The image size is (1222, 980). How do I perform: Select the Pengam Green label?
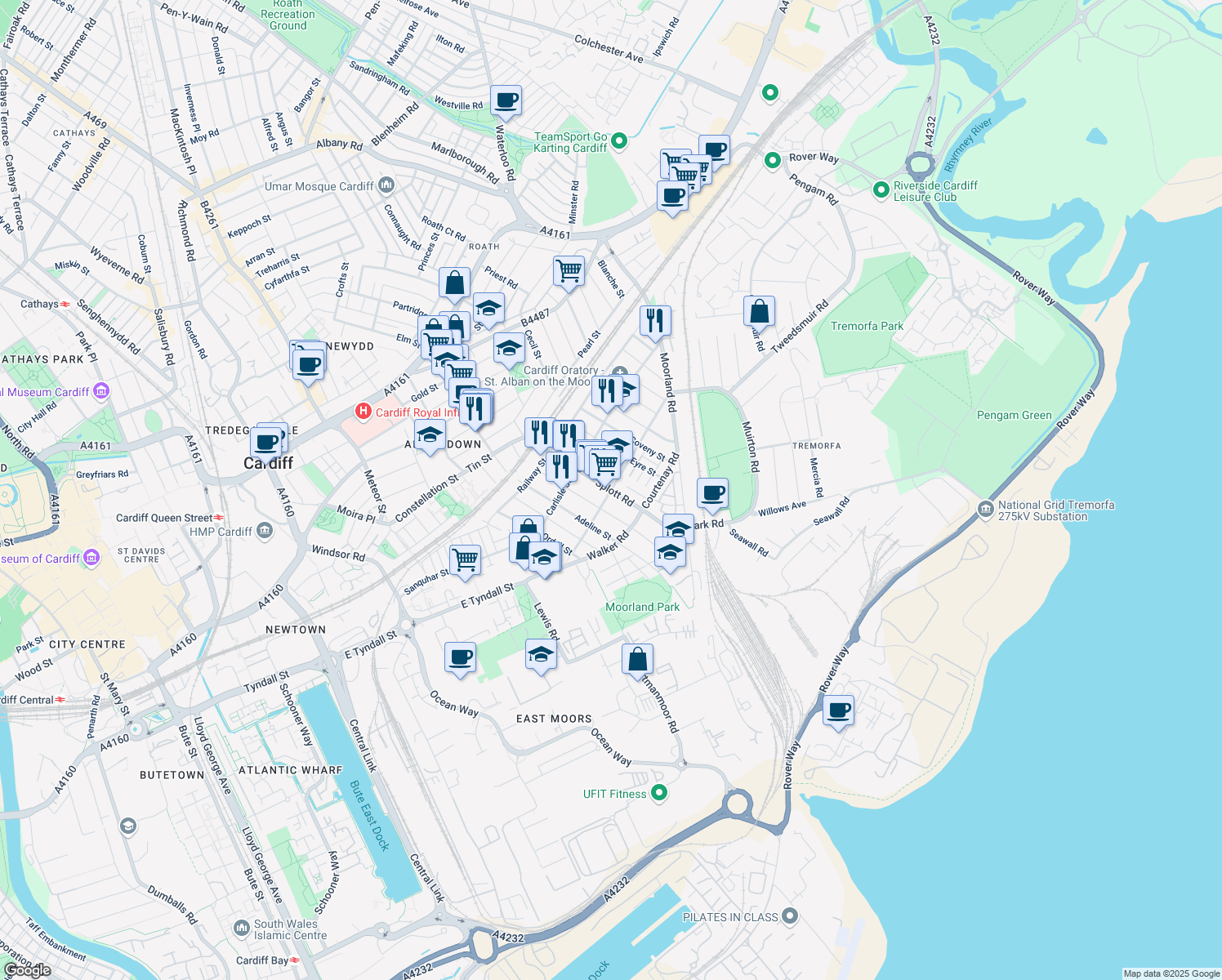[1014, 415]
